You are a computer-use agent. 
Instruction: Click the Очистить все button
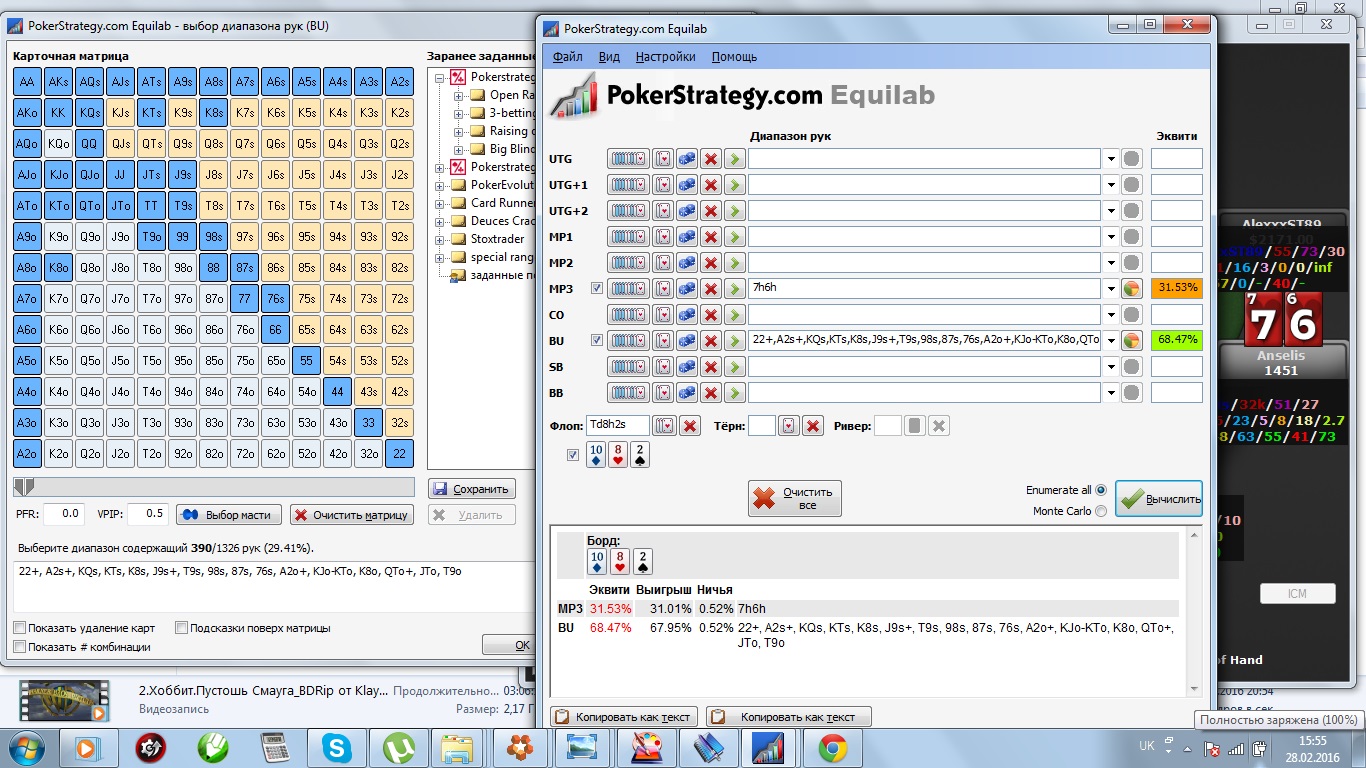coord(795,498)
